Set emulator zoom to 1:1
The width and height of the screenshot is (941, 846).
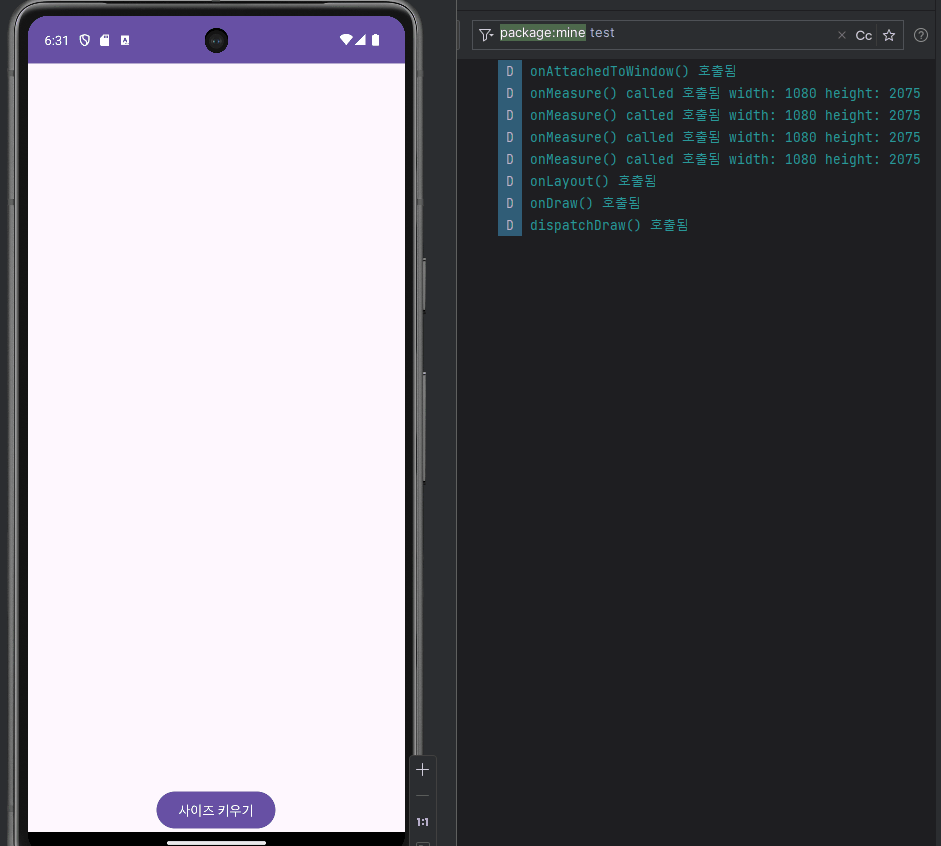coord(422,821)
